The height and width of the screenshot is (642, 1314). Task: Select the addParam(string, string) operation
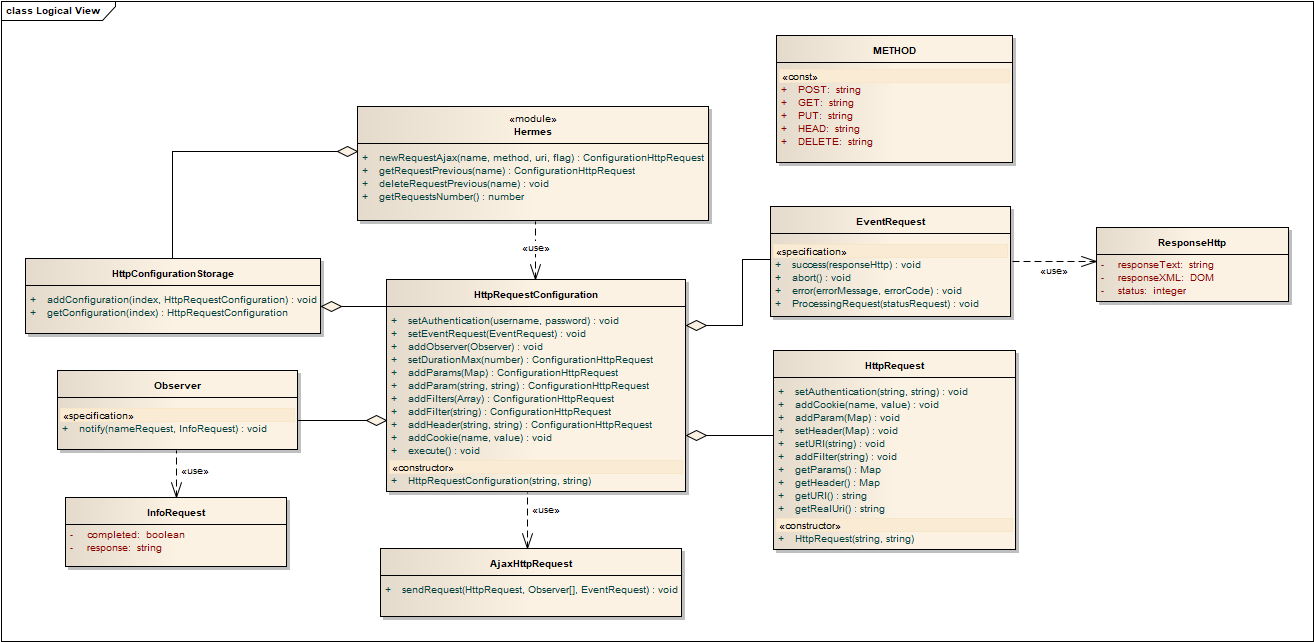(528, 386)
